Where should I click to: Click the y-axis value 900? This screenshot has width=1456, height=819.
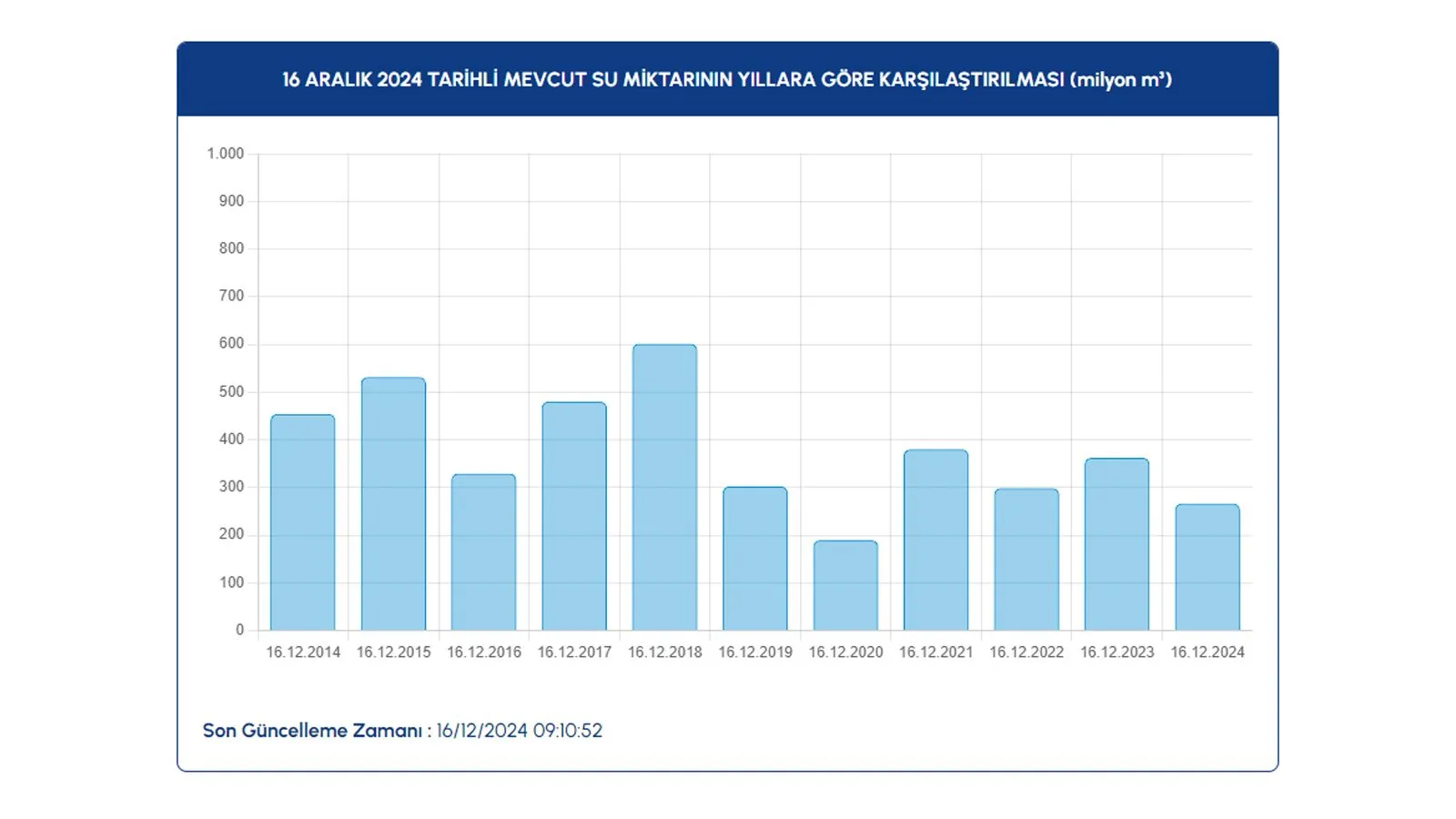pos(231,201)
